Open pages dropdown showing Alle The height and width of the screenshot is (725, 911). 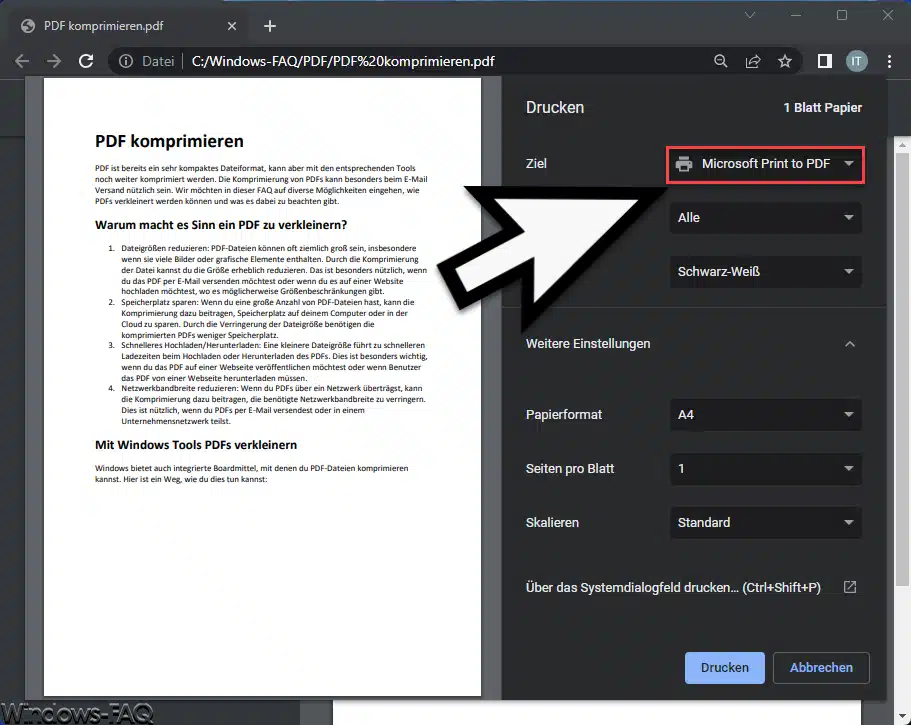tap(765, 218)
